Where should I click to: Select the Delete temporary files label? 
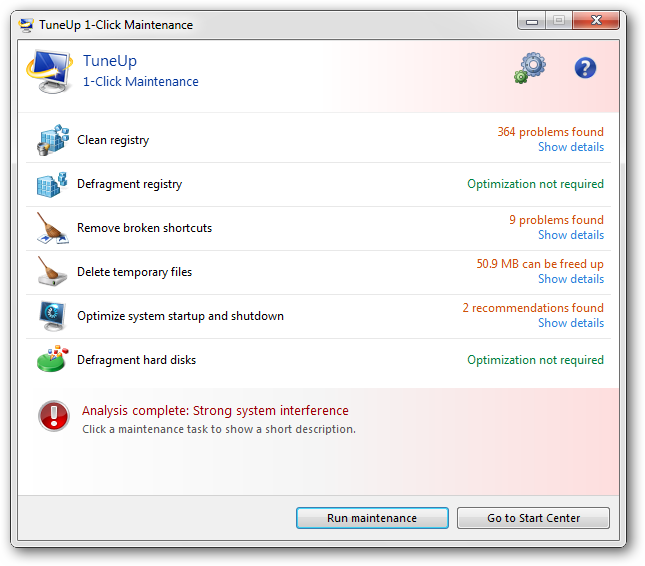pos(135,272)
